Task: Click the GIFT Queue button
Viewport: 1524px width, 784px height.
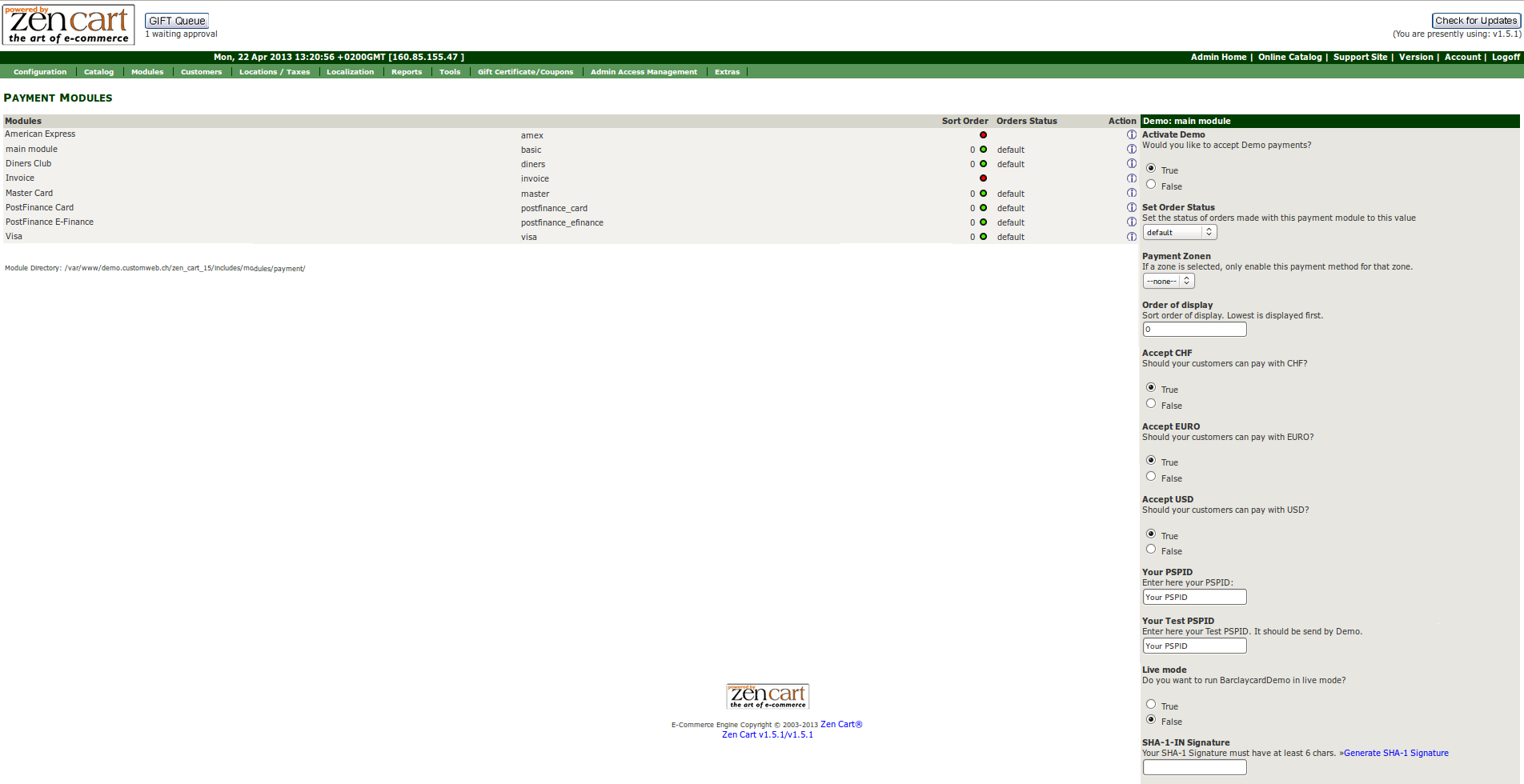Action: pyautogui.click(x=177, y=21)
